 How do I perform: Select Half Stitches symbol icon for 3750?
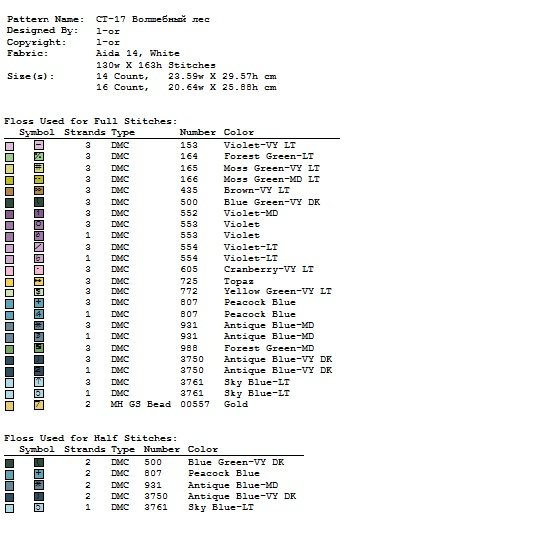click(39, 497)
